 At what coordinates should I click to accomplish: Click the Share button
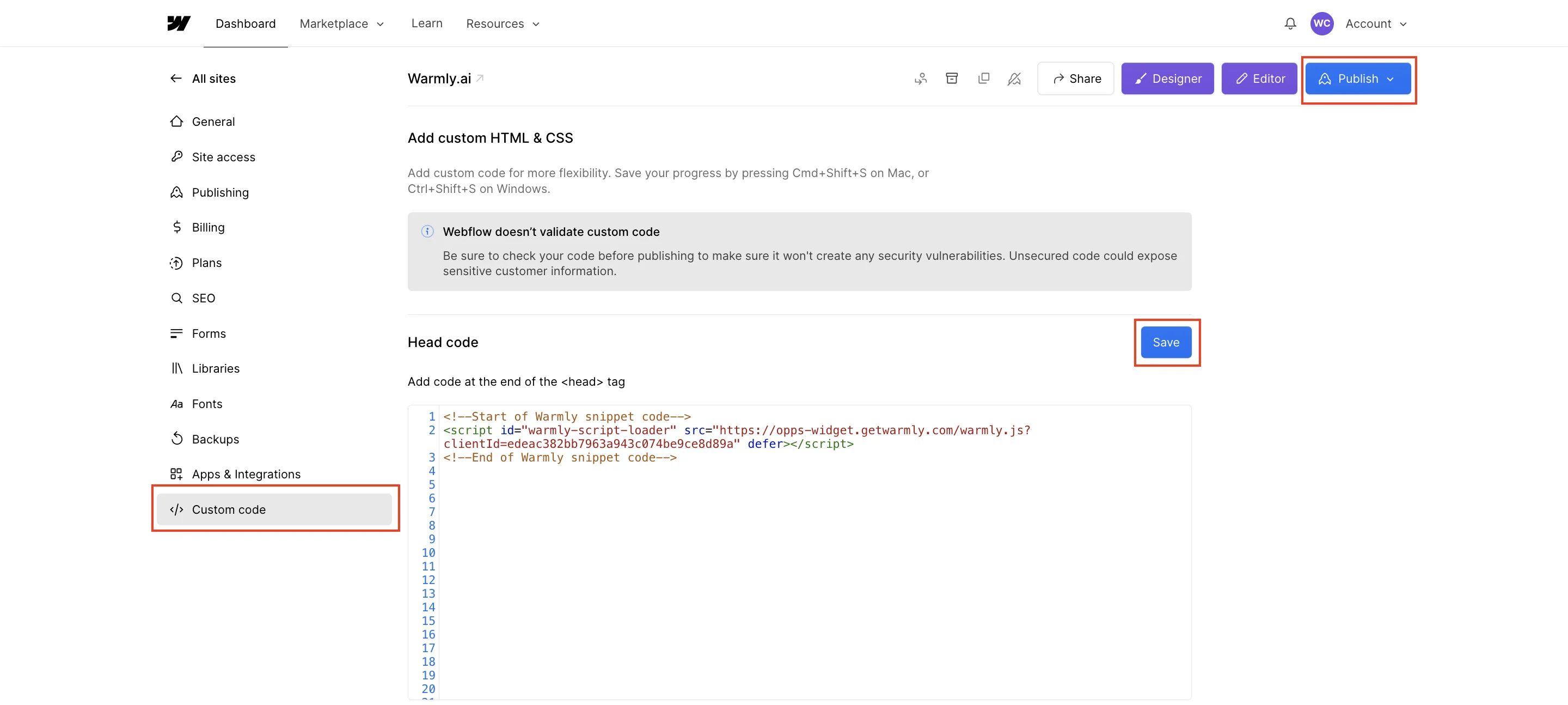[1076, 78]
